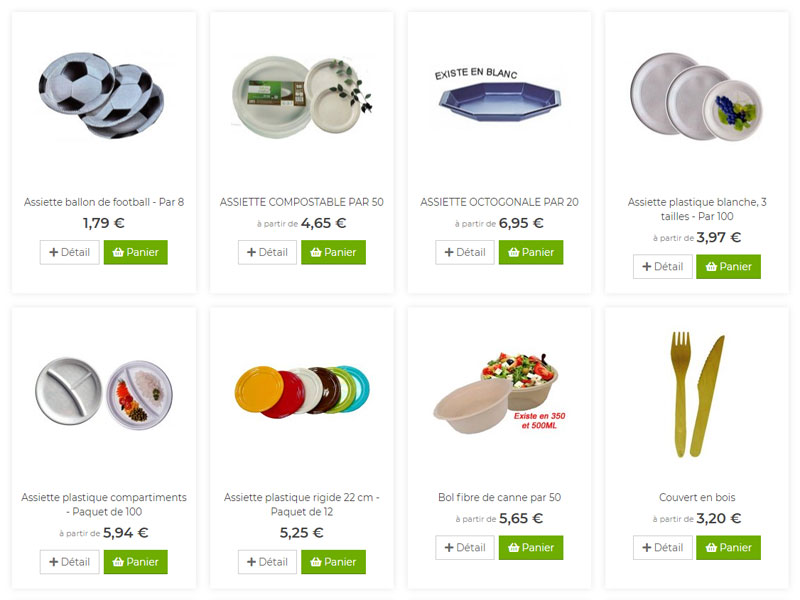Open Détail for Assiette plastique rigide 22 cm

click(x=267, y=562)
